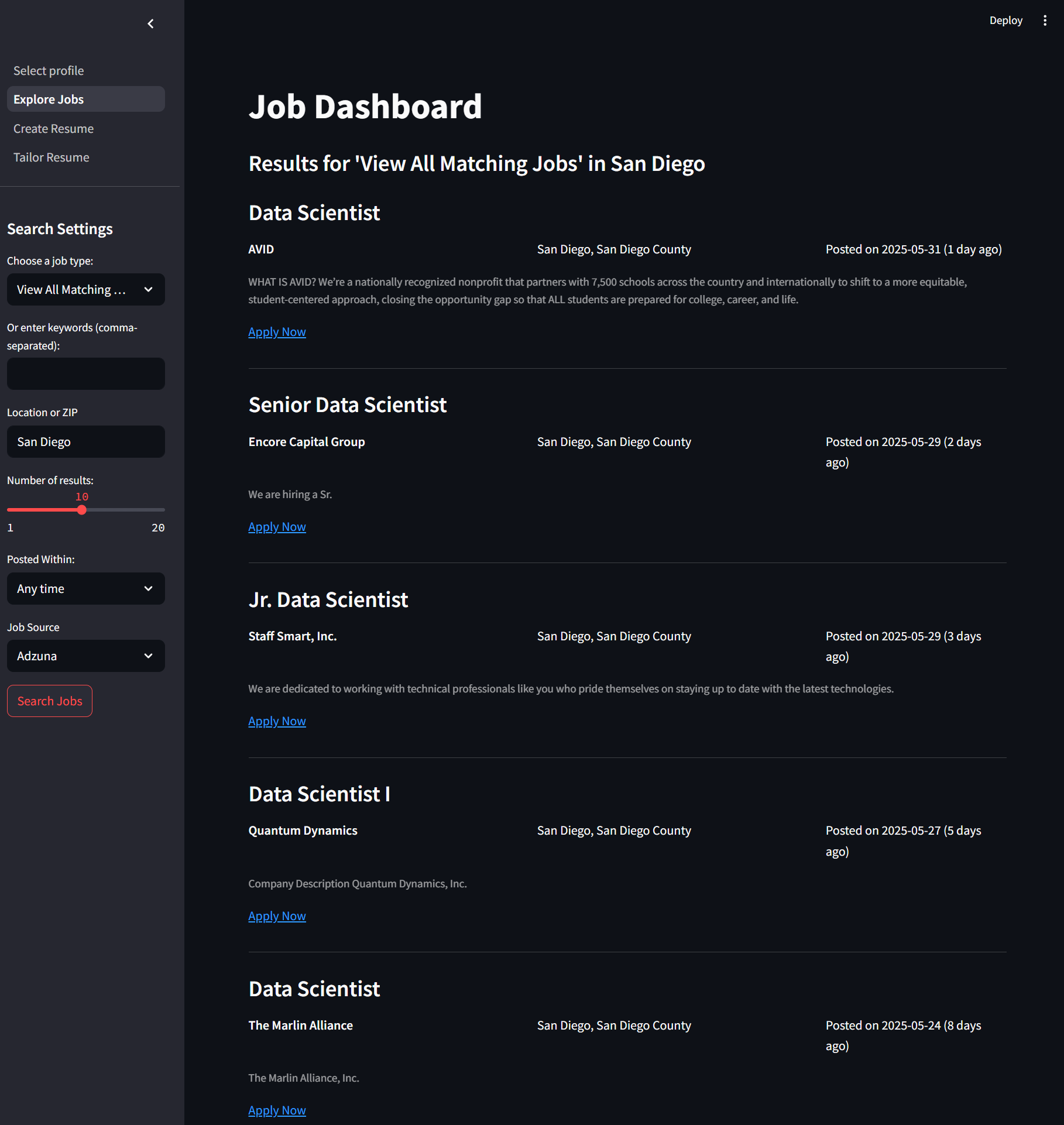This screenshot has height=1125, width=1064.
Task: Apply Now for Jr. Data Scientist at Staff Smart
Action: (277, 721)
